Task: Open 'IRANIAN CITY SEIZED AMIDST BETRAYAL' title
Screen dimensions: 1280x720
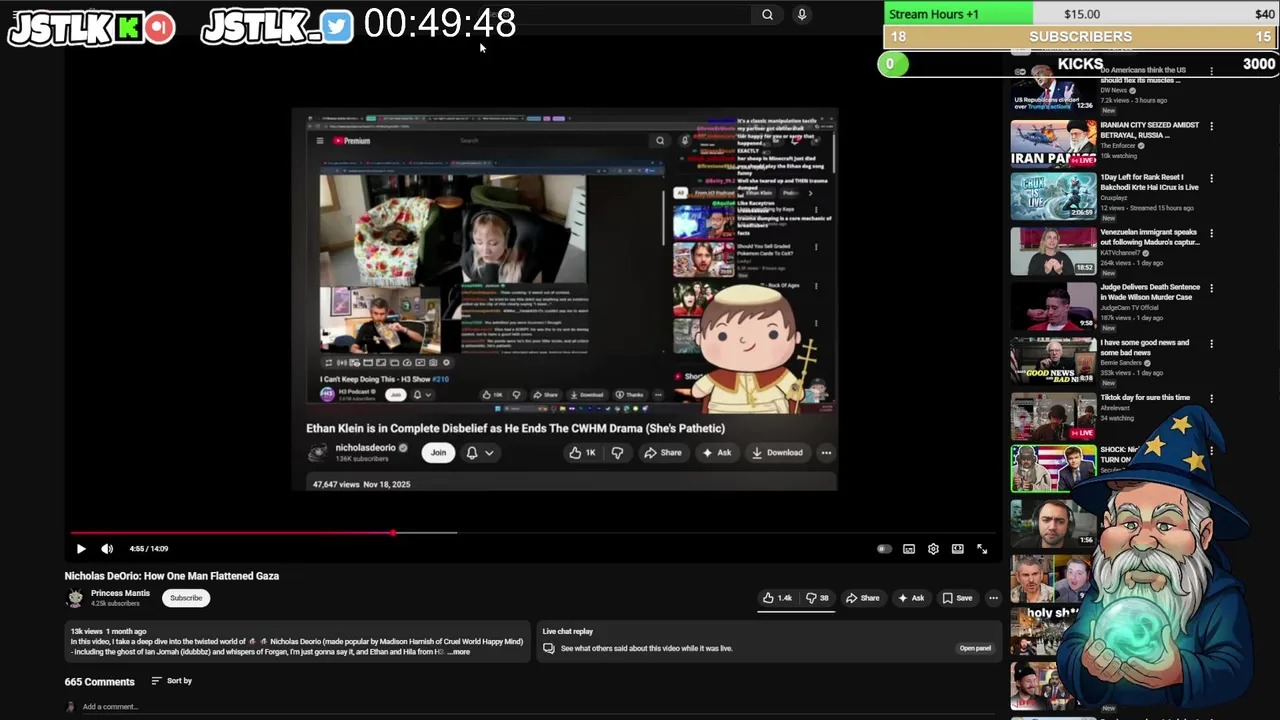Action: (1149, 130)
